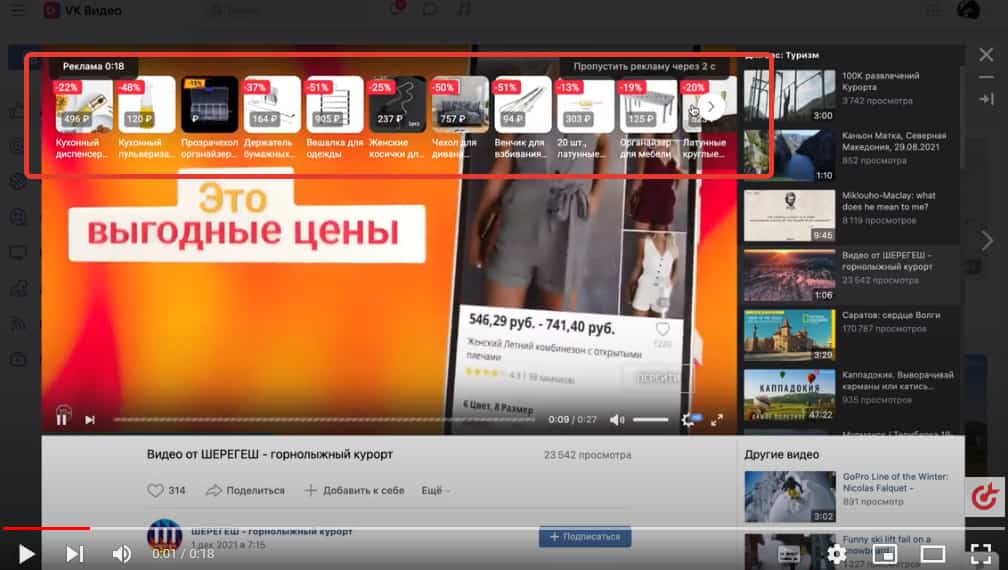Screen dimensions: 1008x570
Task: Pause the VK video player
Action: click(x=62, y=419)
